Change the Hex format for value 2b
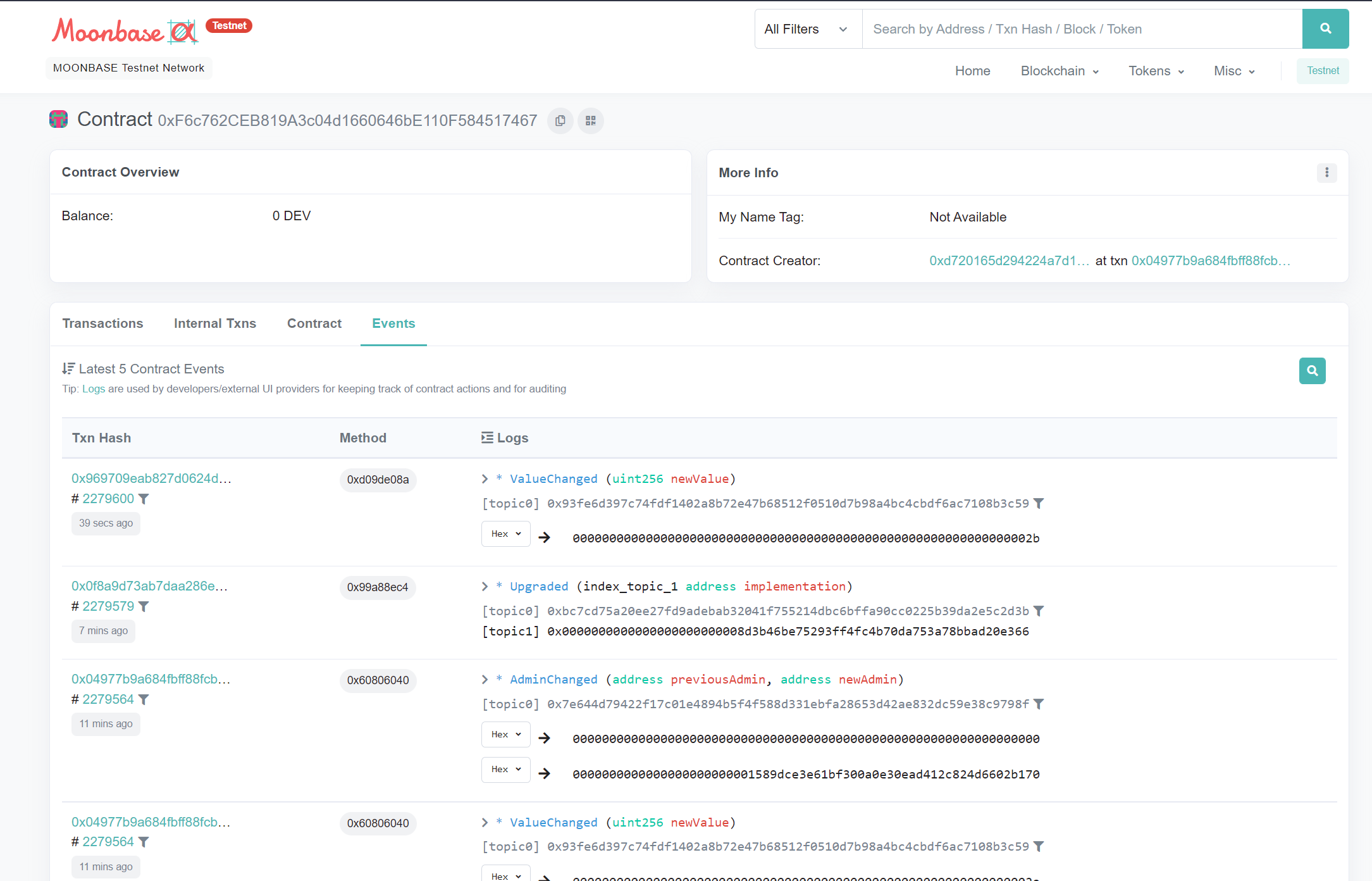 click(505, 534)
